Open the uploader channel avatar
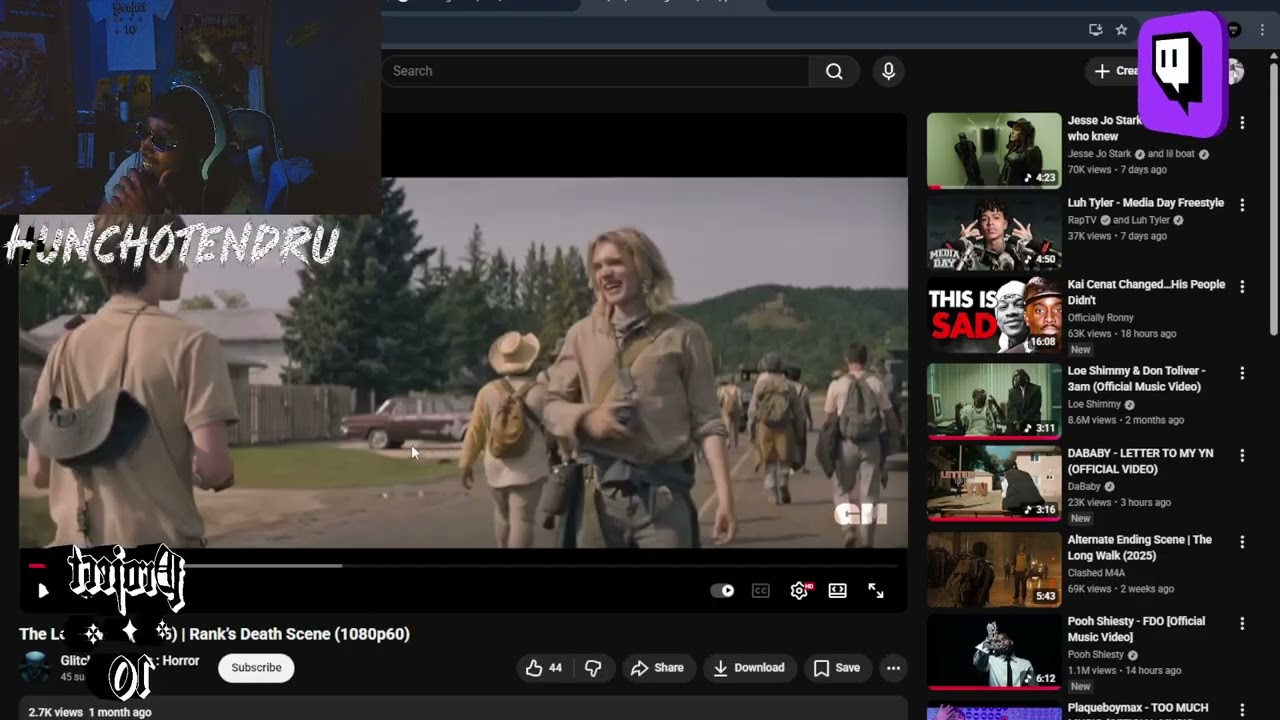The height and width of the screenshot is (720, 1280). coord(36,668)
